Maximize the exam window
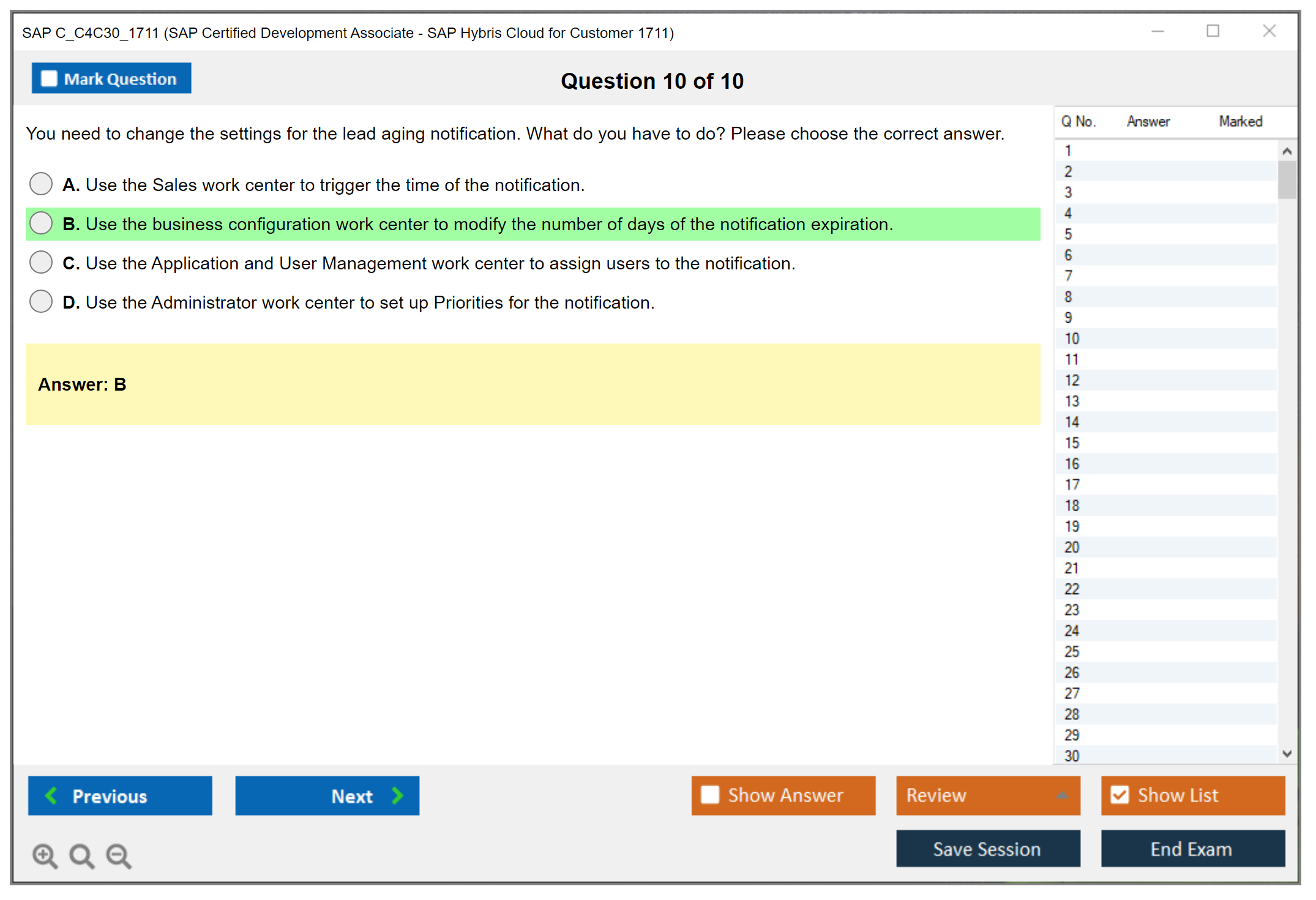Screen dimensions: 1316x900 click(1213, 31)
